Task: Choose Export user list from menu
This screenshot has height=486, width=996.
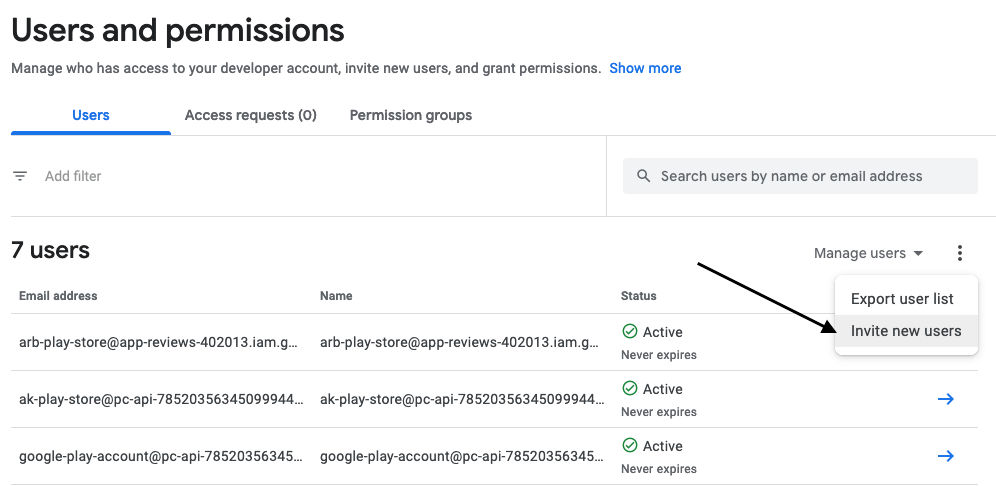Action: pos(902,299)
